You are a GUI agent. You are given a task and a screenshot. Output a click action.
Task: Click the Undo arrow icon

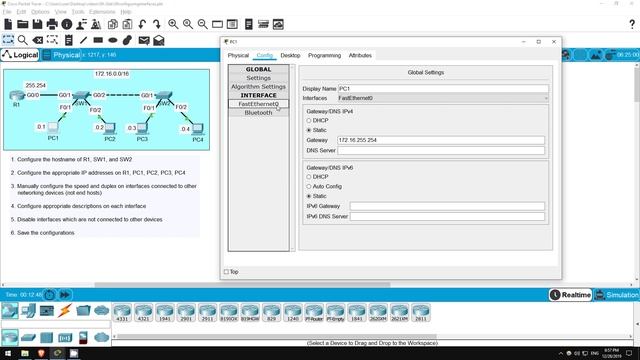(142, 24)
